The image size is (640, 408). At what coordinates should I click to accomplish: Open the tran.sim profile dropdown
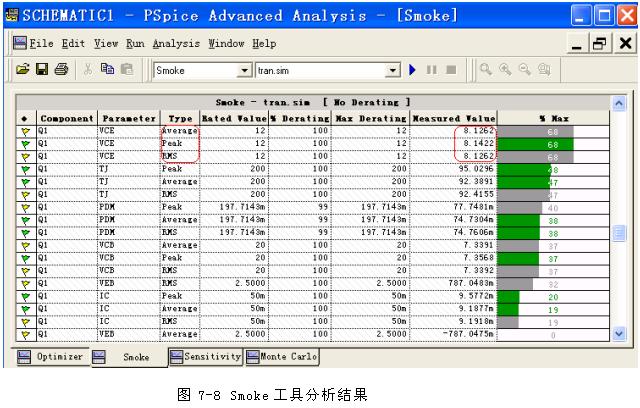click(392, 70)
